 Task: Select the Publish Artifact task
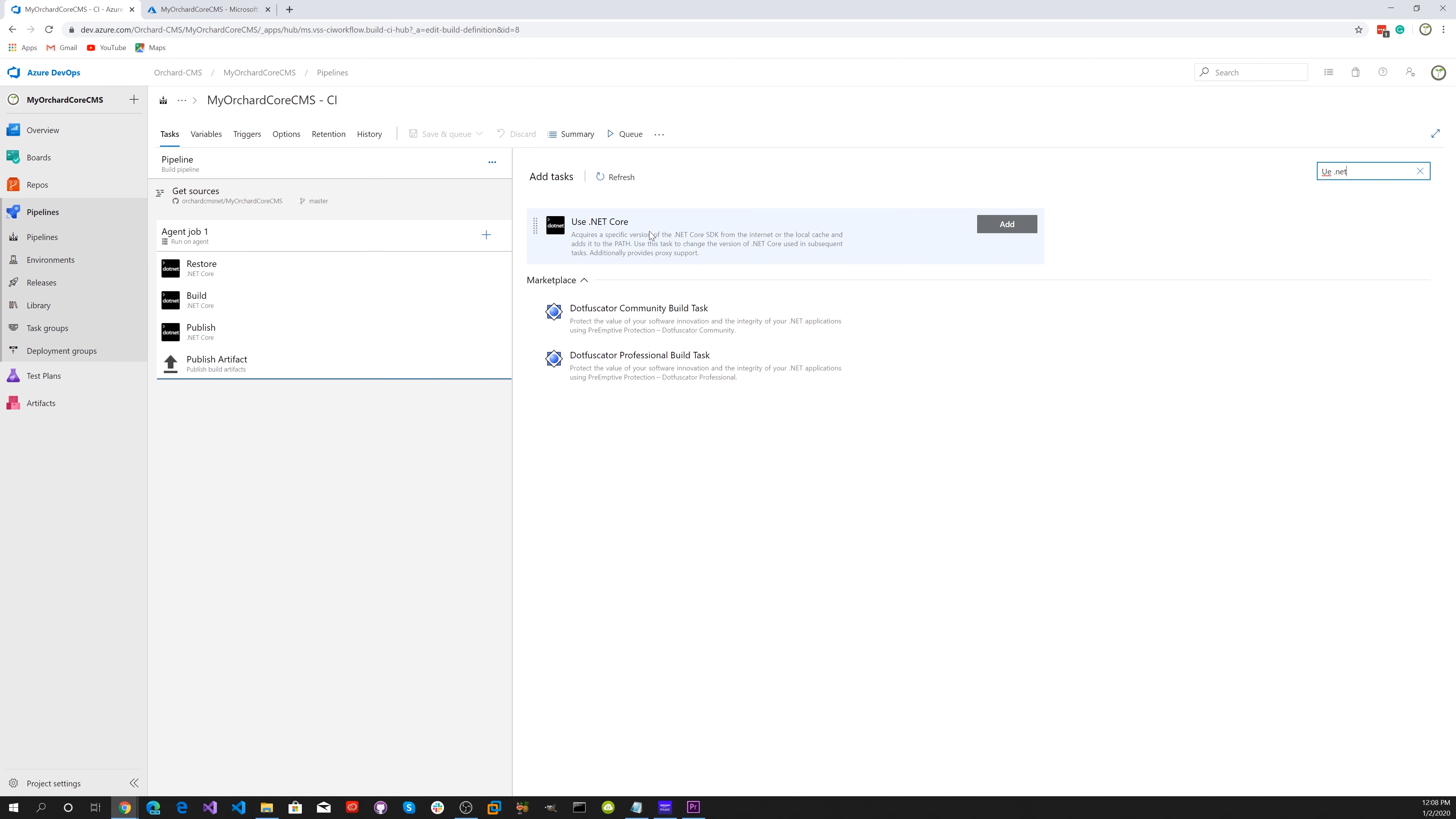point(334,364)
